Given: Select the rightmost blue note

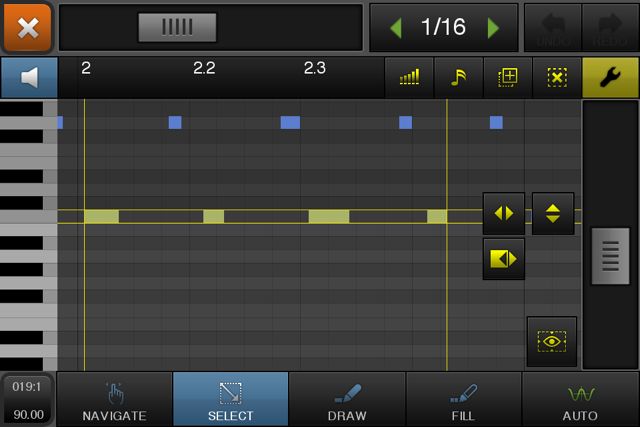Looking at the screenshot, I should point(496,122).
